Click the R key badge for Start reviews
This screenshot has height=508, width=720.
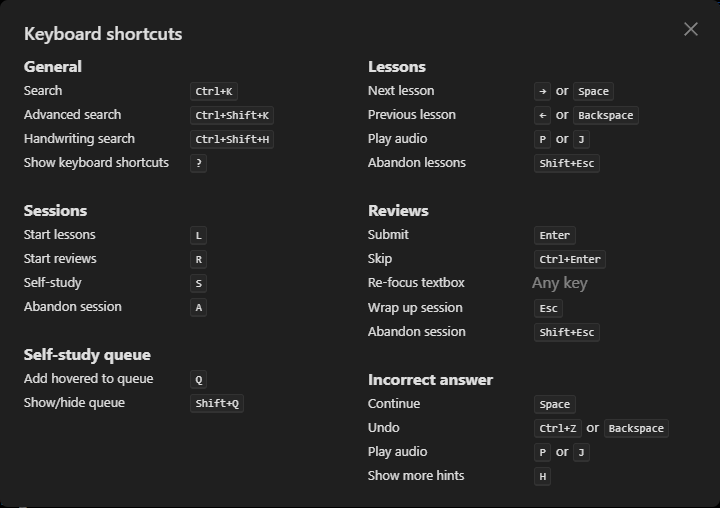199,259
